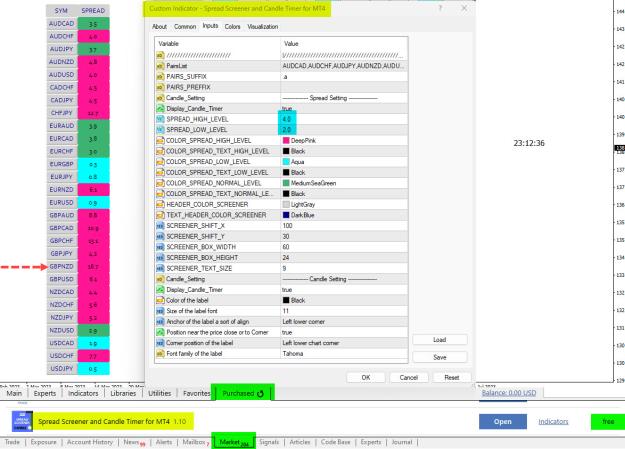Screen dimensions: 625x449
Task: Click the SCREENER_BOX_WIDTH integer icon
Action: (x=160, y=247)
